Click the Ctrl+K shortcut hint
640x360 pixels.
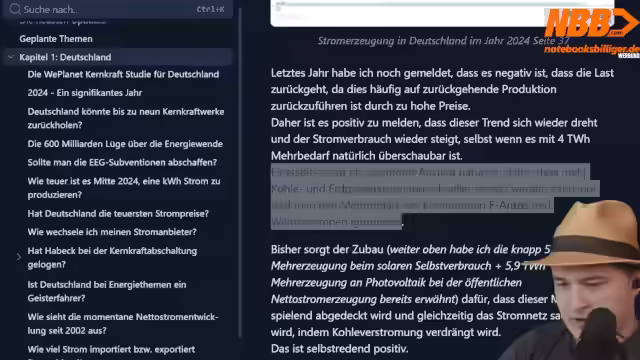210,9
